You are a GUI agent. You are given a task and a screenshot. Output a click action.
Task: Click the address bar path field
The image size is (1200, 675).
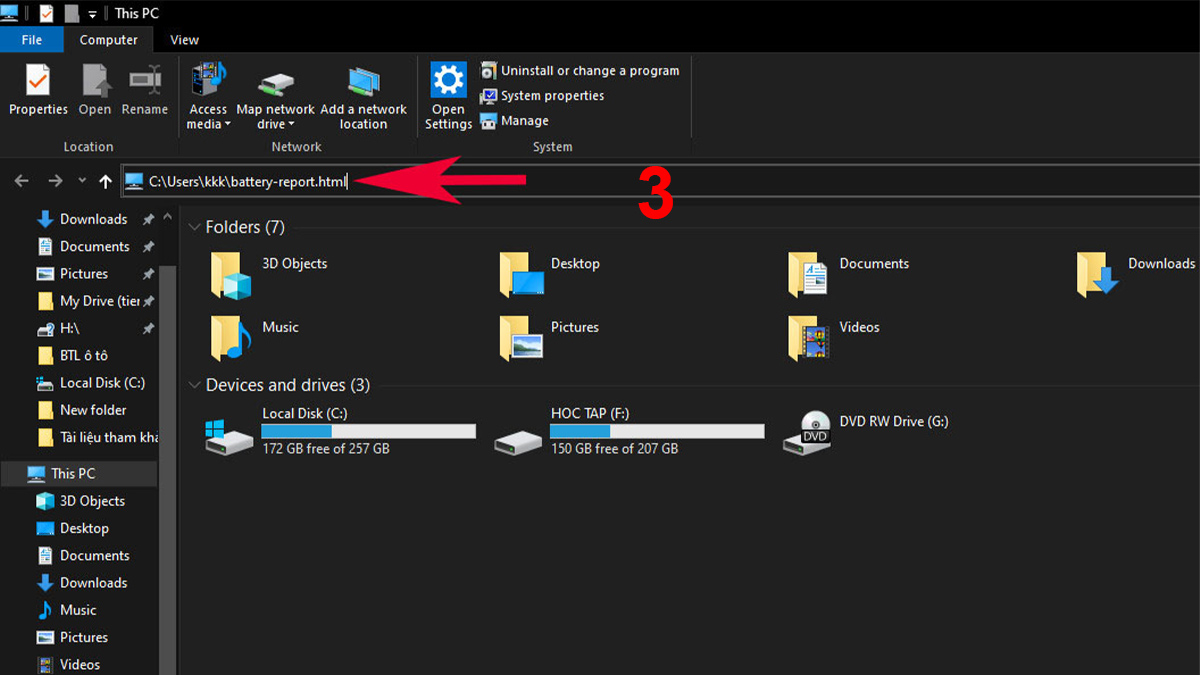(x=660, y=181)
